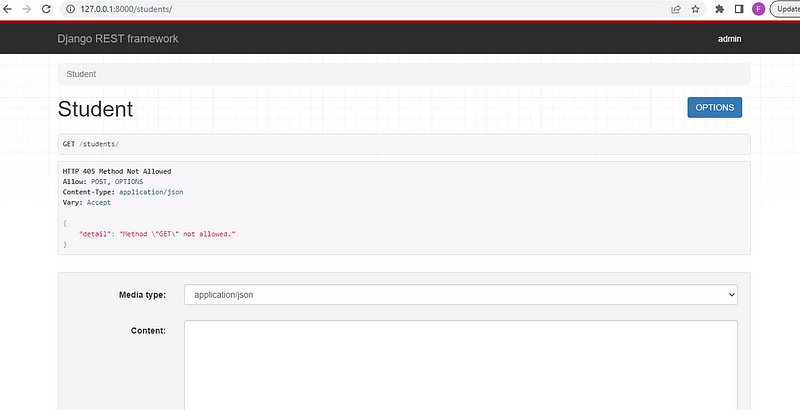This screenshot has height=410, width=800.
Task: Go back with the browser back arrow
Action: pyautogui.click(x=8, y=9)
